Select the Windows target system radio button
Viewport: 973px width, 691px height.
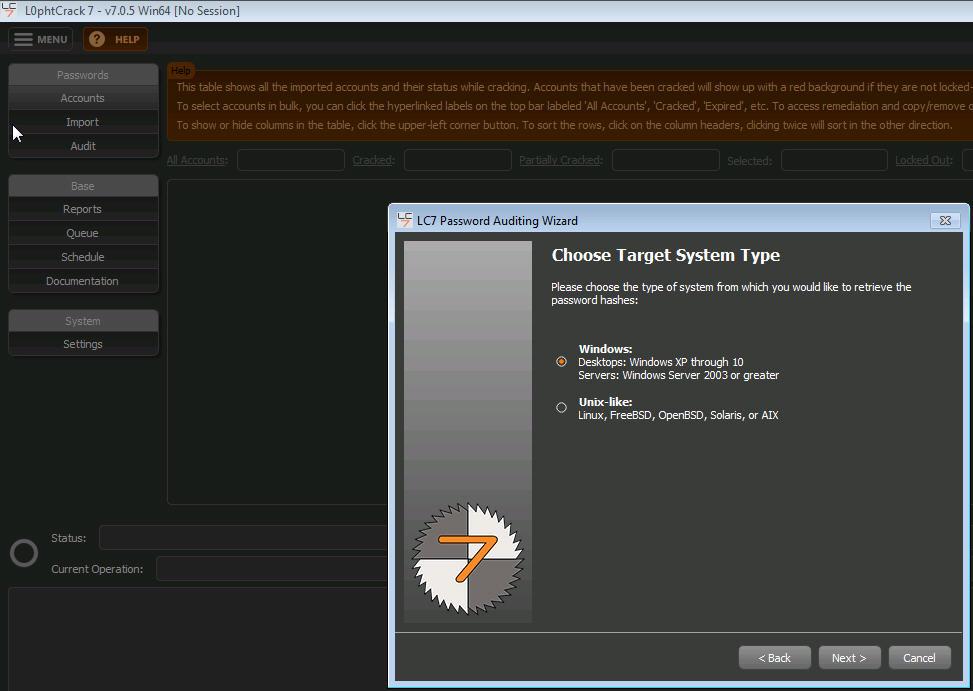click(x=562, y=362)
